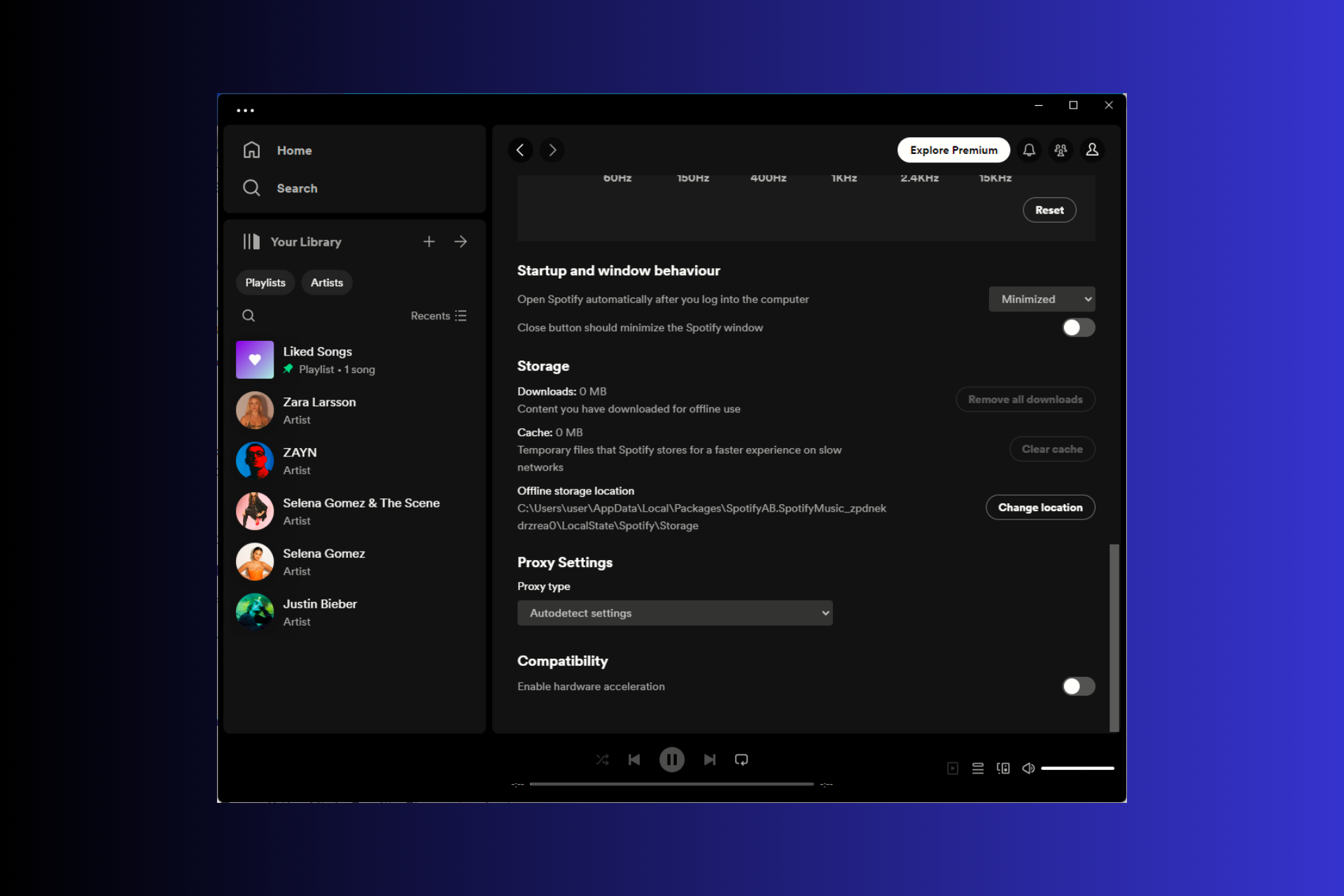Screen dimensions: 1344x896
Task: Expand Your Library with the arrow icon
Action: (461, 241)
